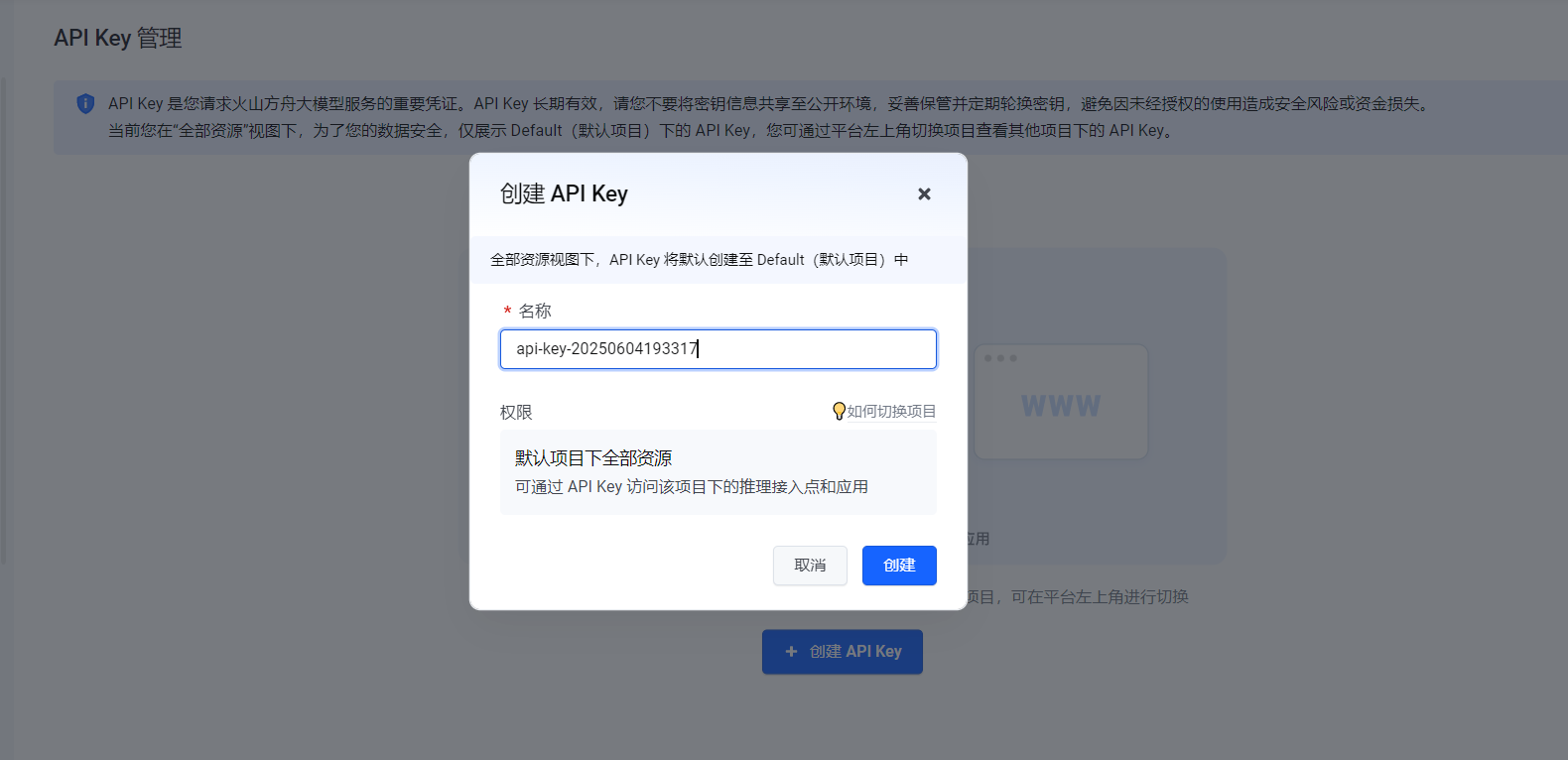Click the 权限 label

click(x=516, y=412)
